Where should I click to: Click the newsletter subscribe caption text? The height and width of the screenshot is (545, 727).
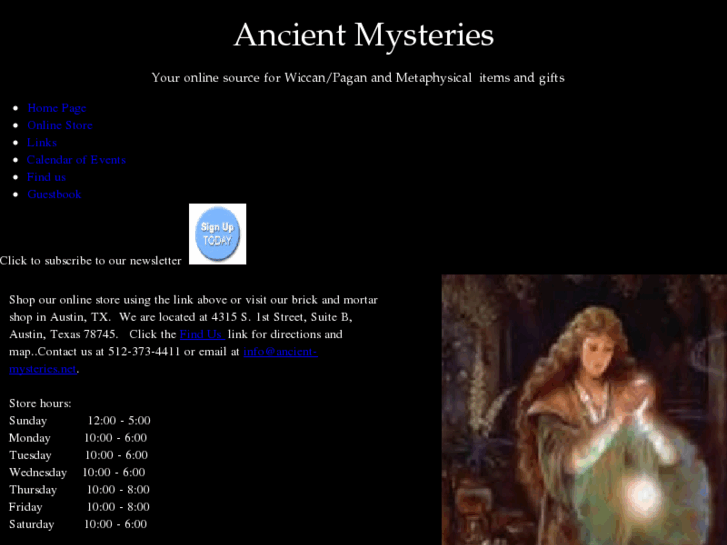[91, 260]
